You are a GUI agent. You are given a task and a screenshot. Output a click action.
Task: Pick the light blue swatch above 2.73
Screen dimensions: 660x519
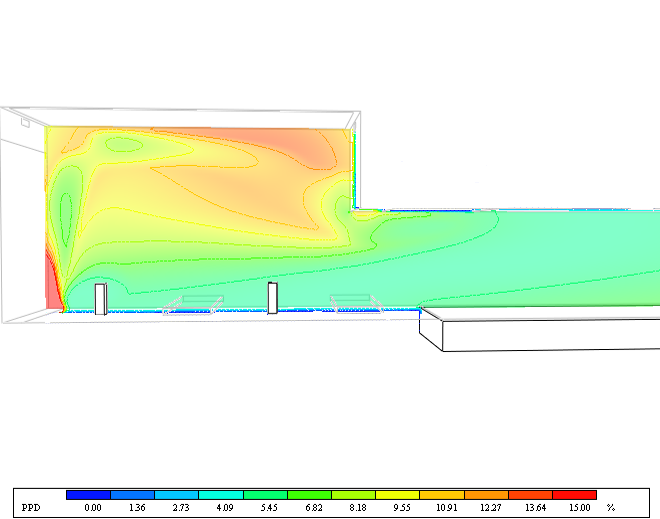click(177, 495)
